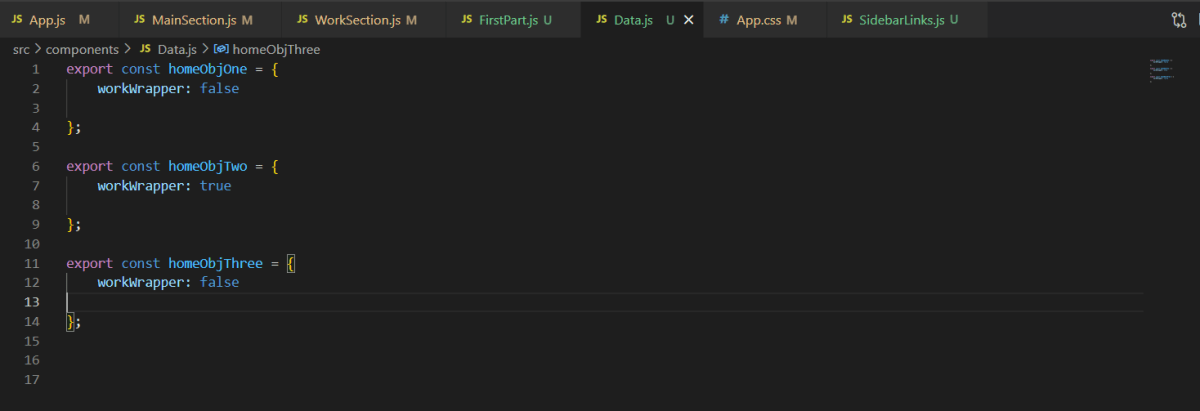Expand breadcrumb chevron after components
This screenshot has height=411, width=1200.
pos(127,49)
